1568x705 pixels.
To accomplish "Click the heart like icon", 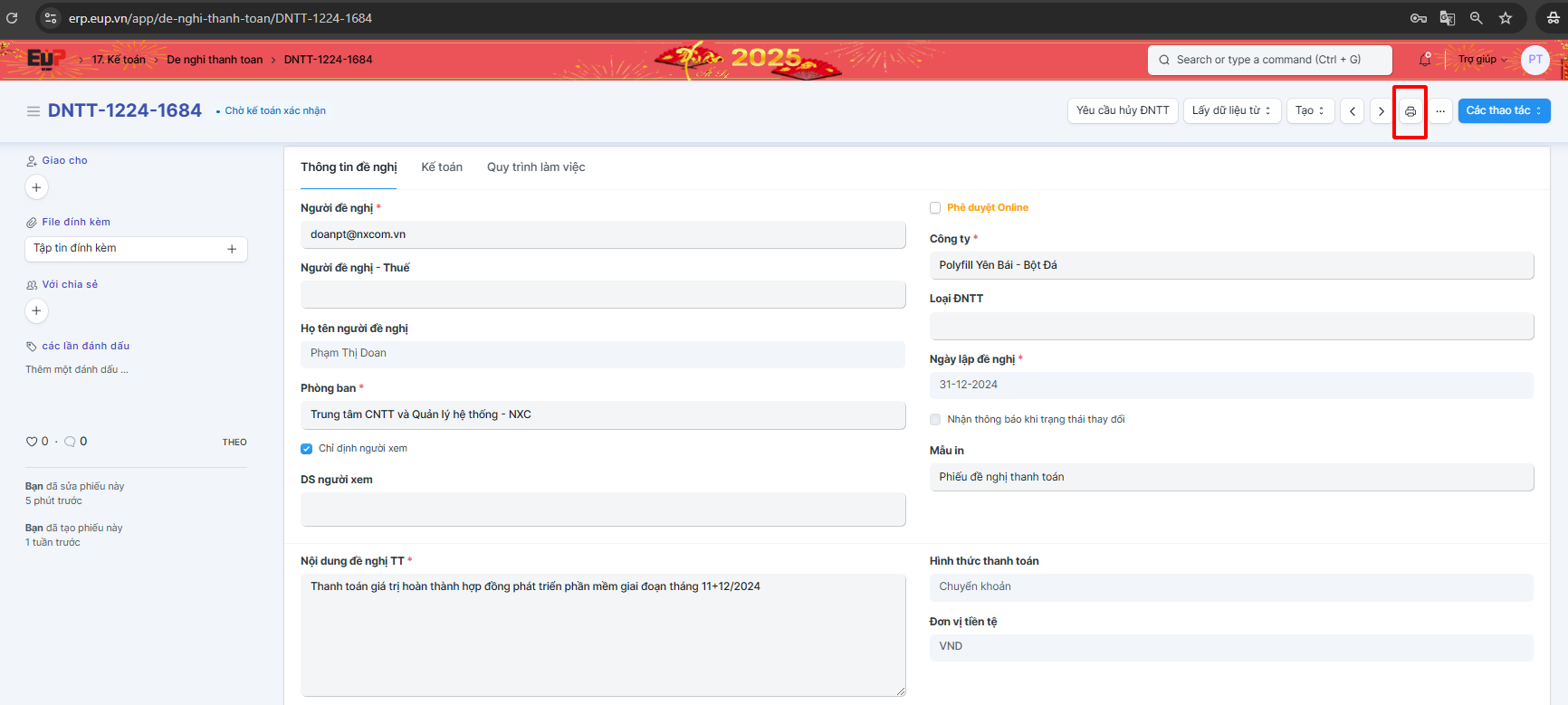I will tap(32, 442).
